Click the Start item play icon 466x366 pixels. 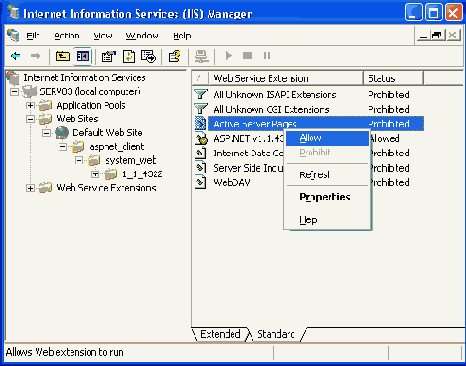click(x=228, y=56)
